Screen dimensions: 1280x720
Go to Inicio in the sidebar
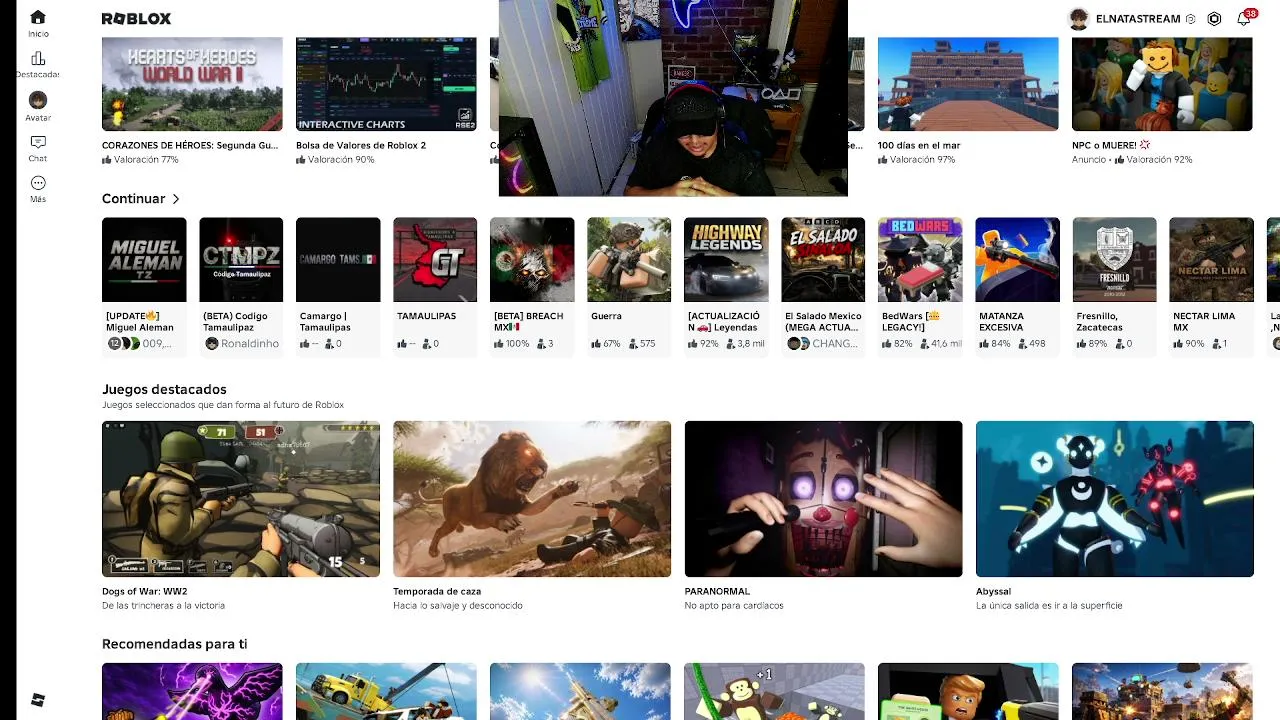point(38,23)
